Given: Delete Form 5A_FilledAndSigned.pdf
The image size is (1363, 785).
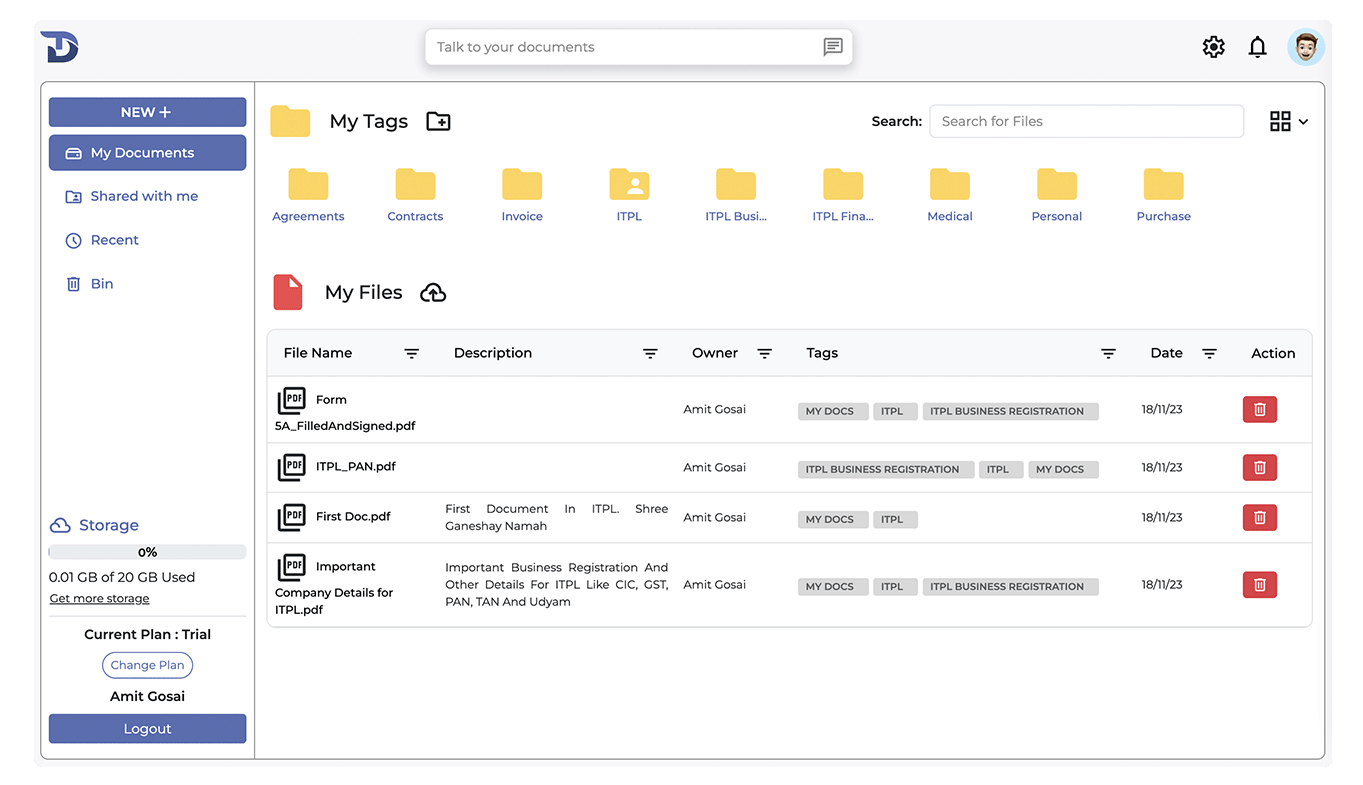Looking at the screenshot, I should pos(1260,410).
